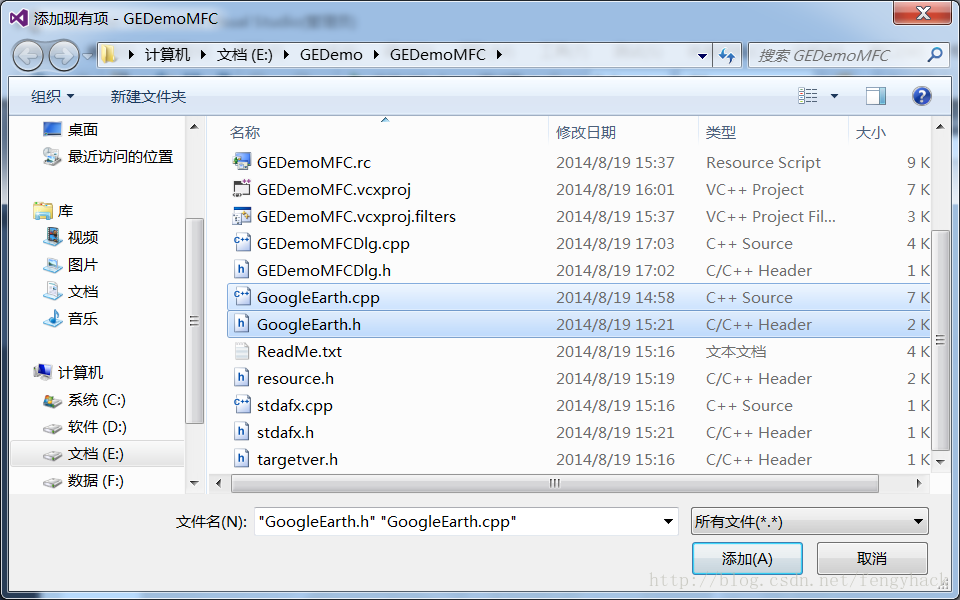The width and height of the screenshot is (960, 600).
Task: Click the horizontal scrollbar of the file list
Action: tap(554, 483)
